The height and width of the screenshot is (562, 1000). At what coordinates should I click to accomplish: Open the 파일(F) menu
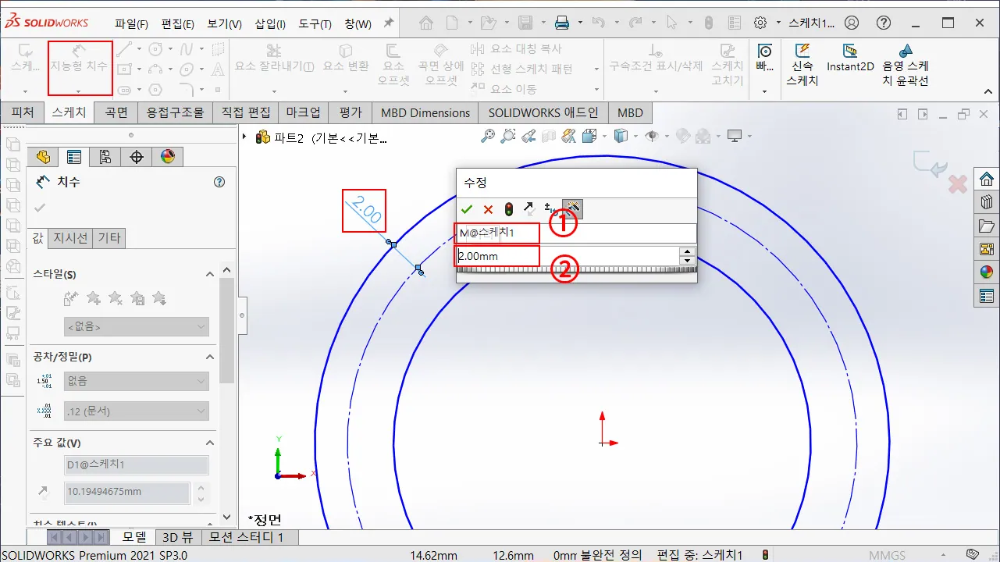pos(131,24)
